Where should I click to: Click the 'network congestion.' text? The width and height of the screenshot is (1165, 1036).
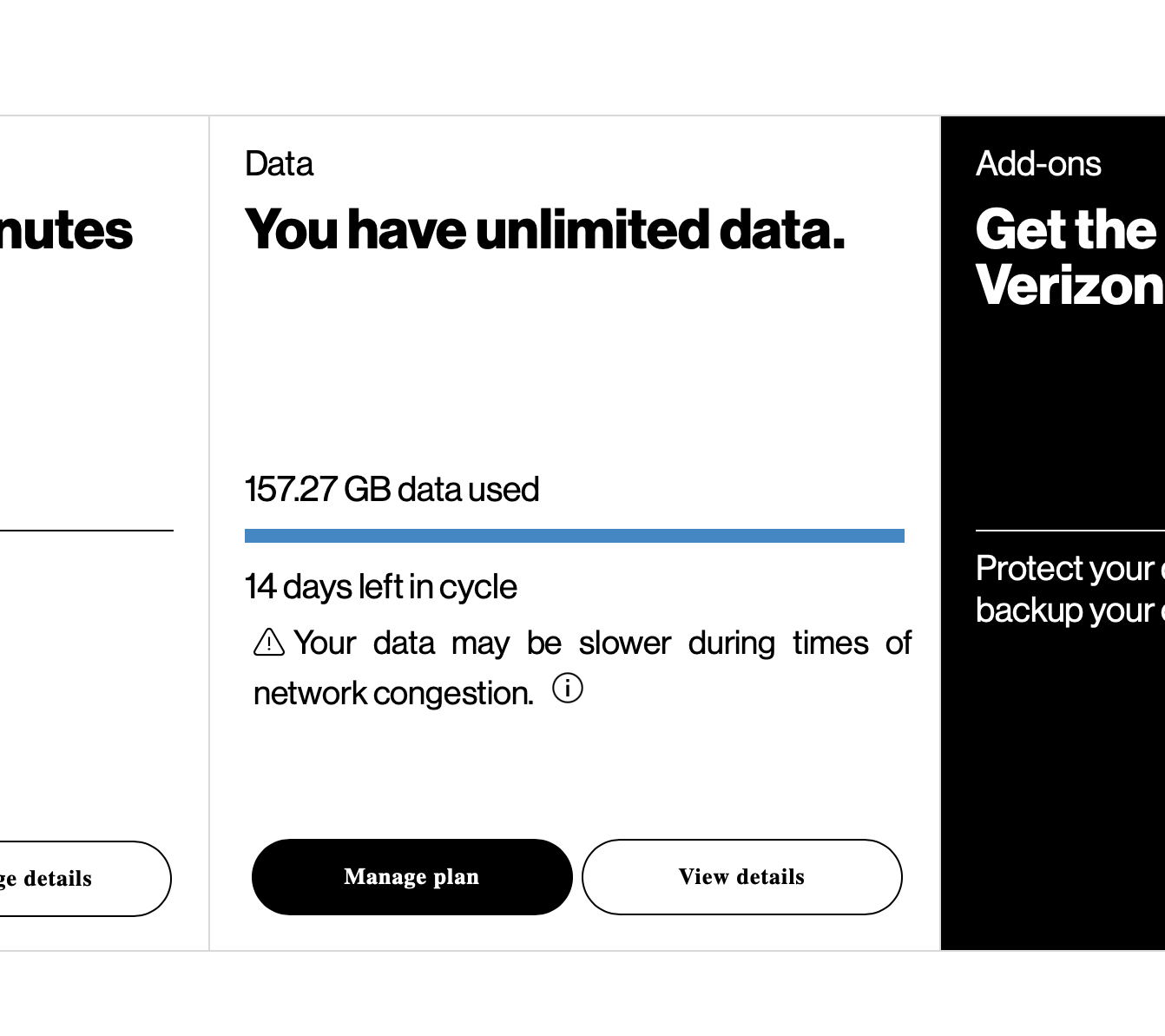pos(393,694)
